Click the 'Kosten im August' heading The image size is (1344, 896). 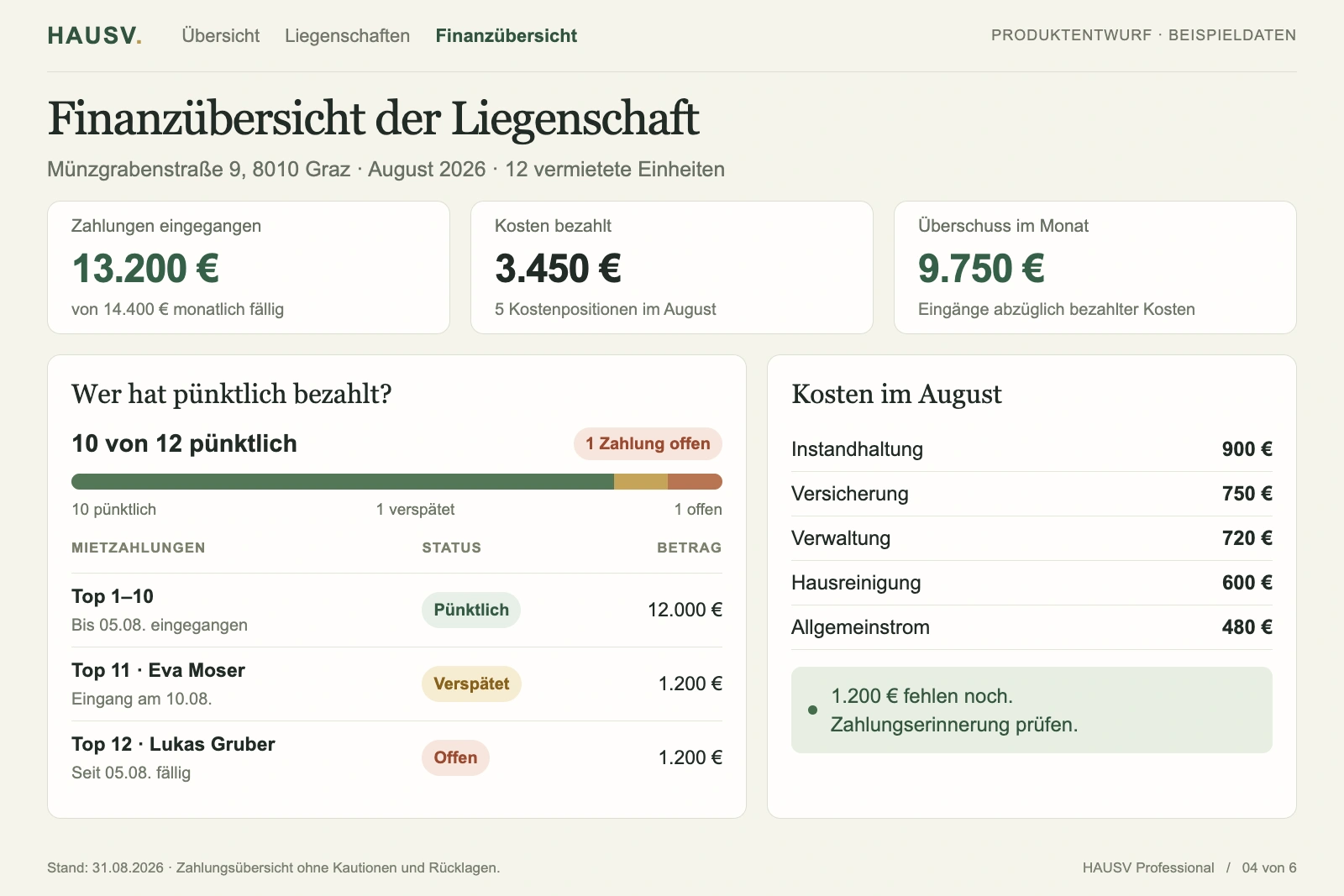click(x=896, y=394)
